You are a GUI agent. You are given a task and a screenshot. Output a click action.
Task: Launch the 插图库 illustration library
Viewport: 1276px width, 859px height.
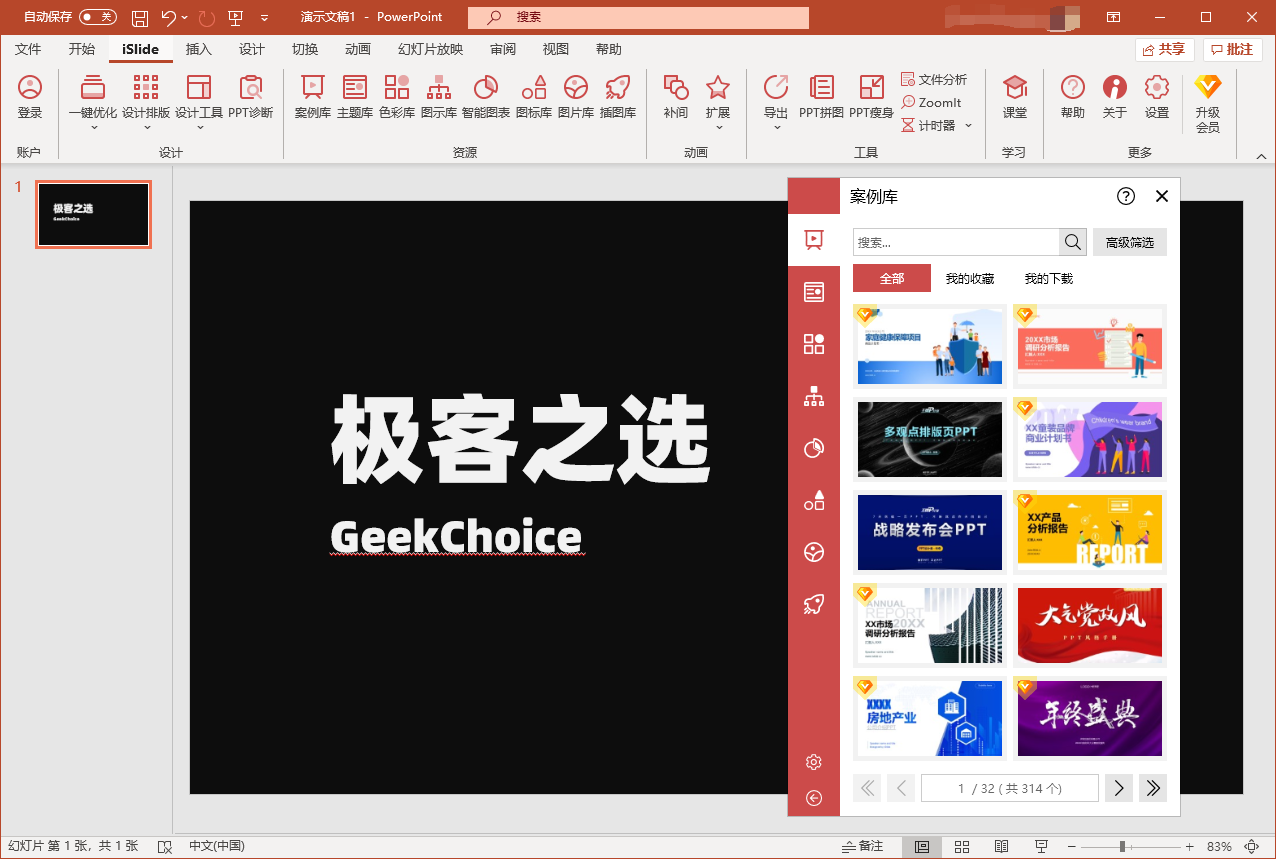(x=617, y=97)
